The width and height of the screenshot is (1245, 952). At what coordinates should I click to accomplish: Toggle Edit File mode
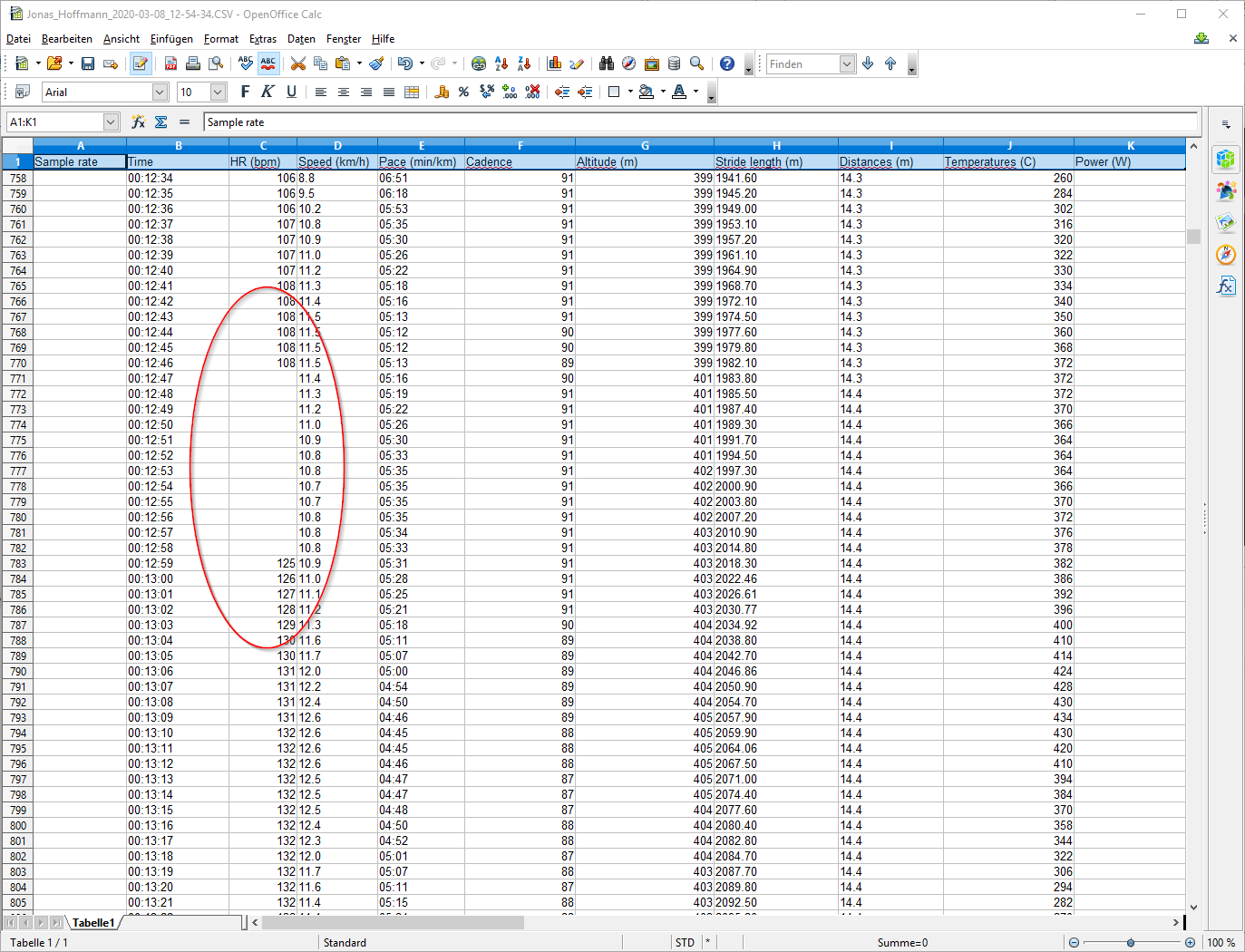140,63
